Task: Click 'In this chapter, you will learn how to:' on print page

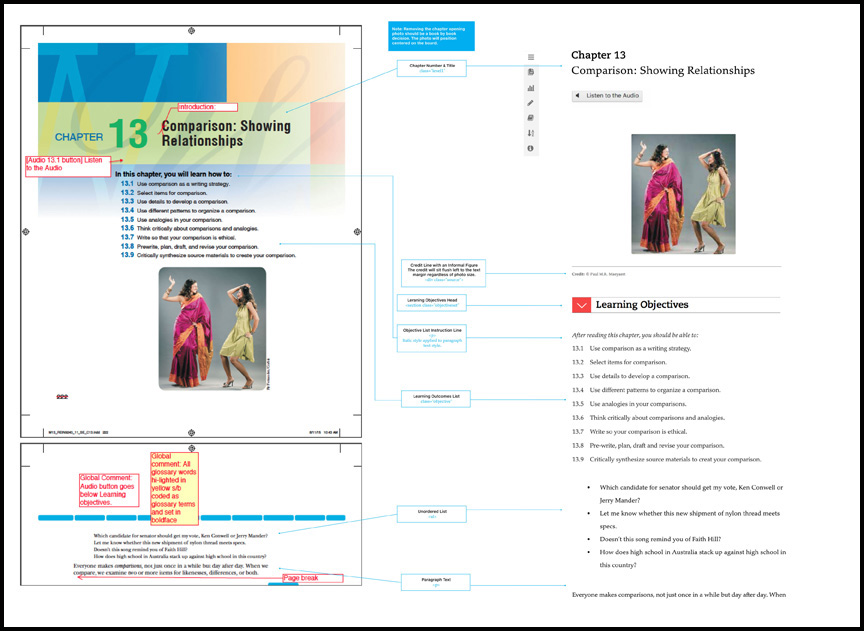Action: coord(174,174)
